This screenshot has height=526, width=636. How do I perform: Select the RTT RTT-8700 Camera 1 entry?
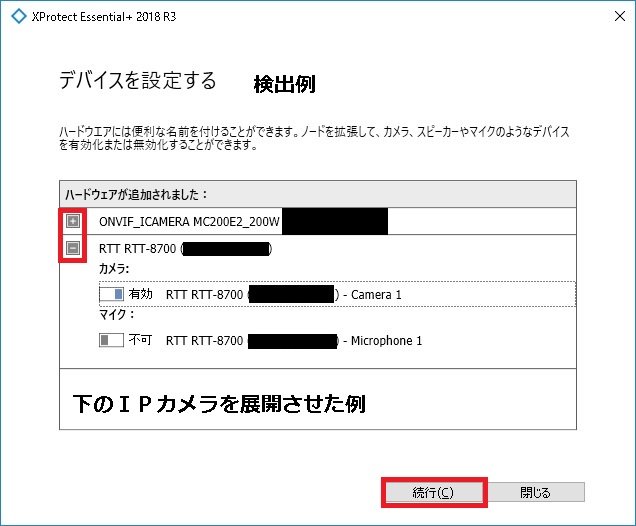point(284,294)
